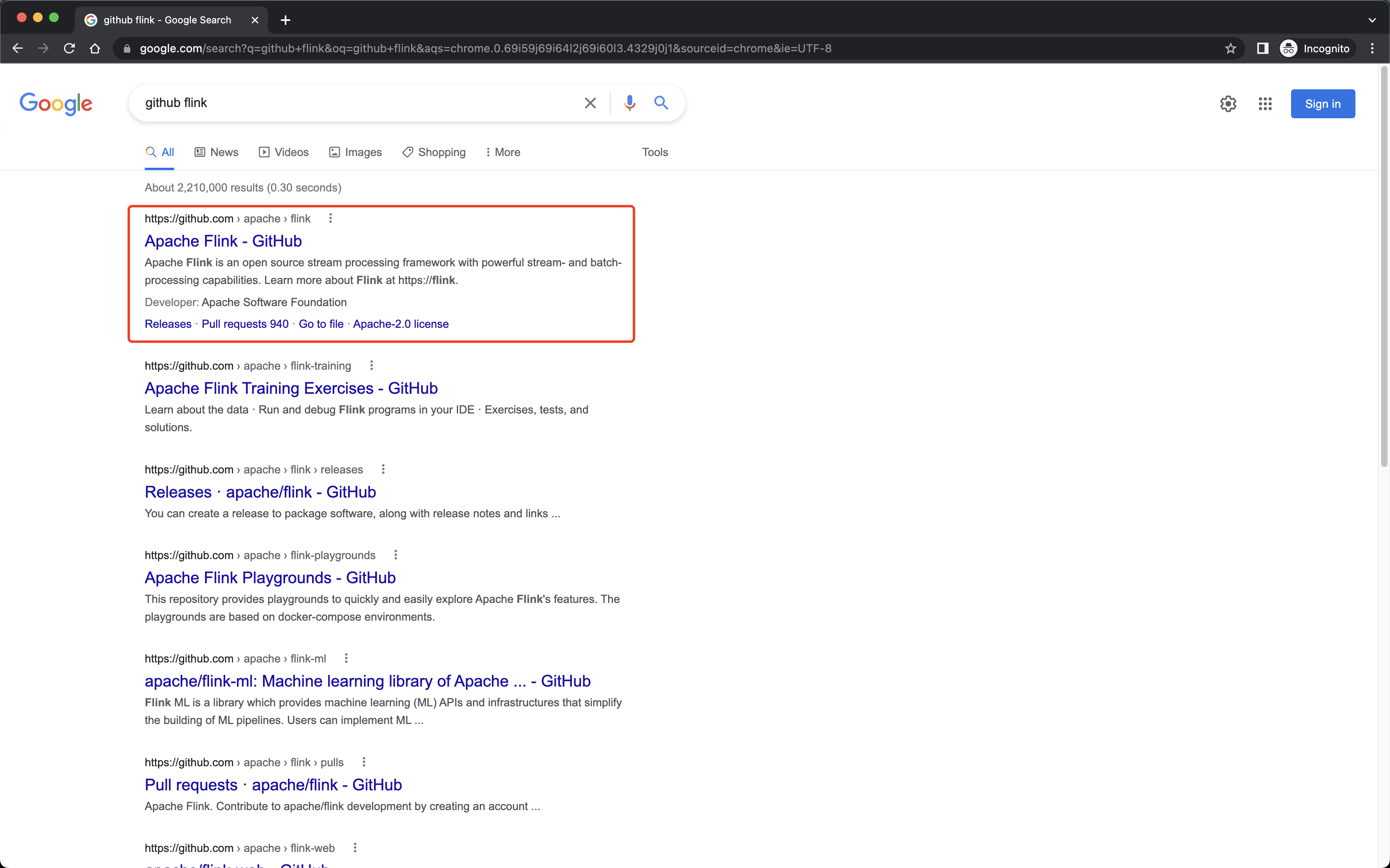Open the Pull requests 940 sitelink
This screenshot has height=868, width=1390.
(x=245, y=324)
